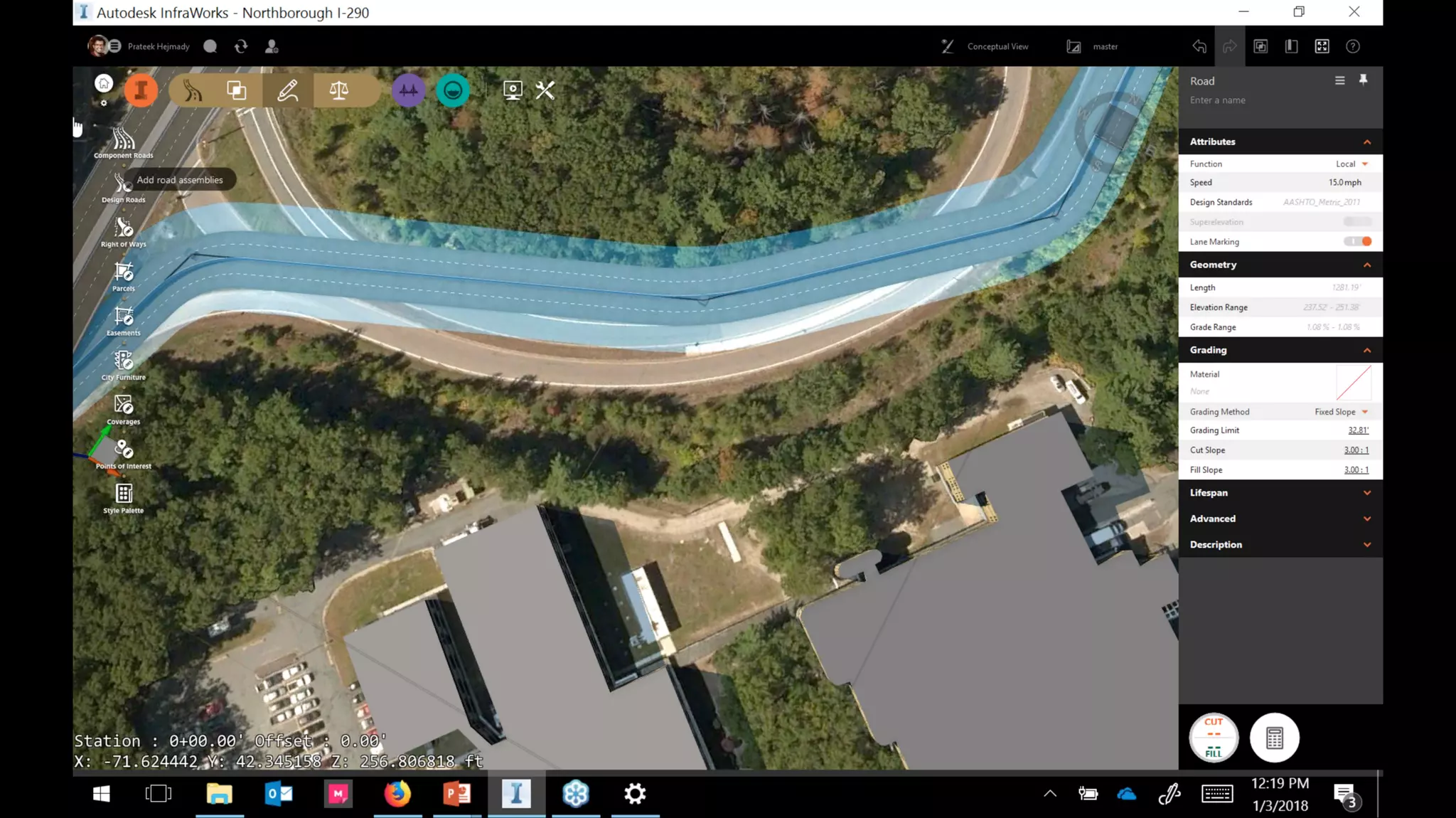Image resolution: width=1456 pixels, height=818 pixels.
Task: Choose Points of Interest tool
Action: [124, 454]
